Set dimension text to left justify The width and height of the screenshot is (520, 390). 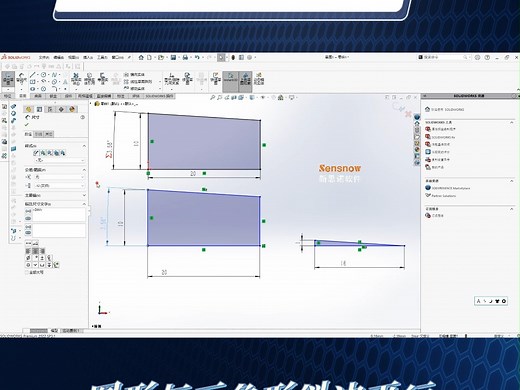(x=29, y=251)
